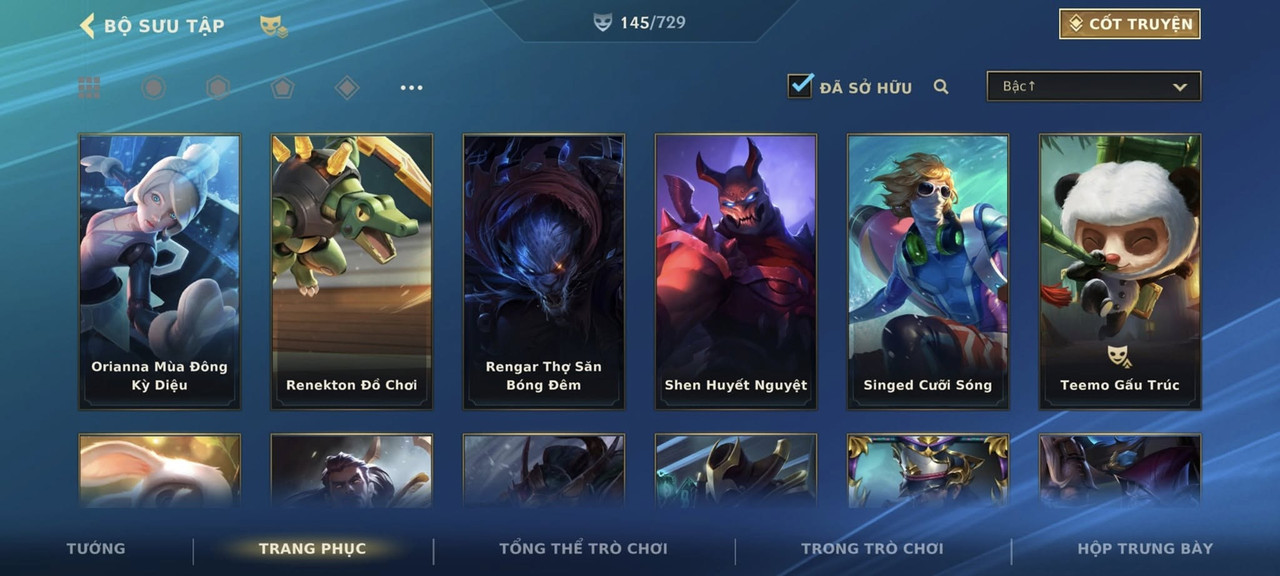Select the circle tier filter icon
This screenshot has width=1280, height=576.
[153, 88]
